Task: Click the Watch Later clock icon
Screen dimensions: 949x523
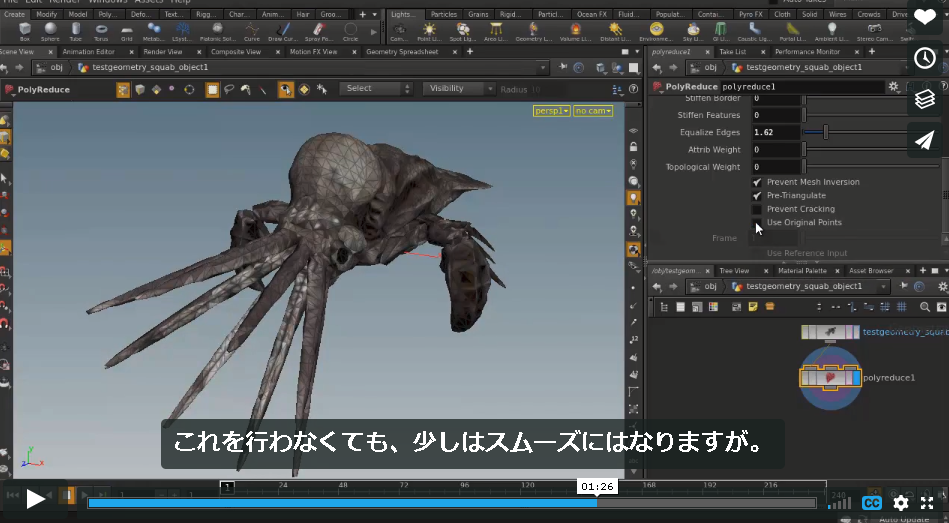Action: click(924, 58)
